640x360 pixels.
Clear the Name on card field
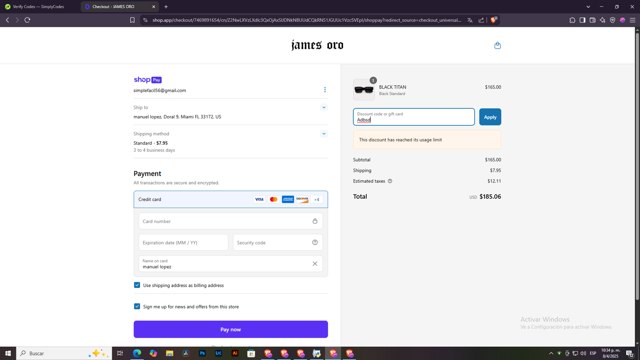click(x=315, y=264)
